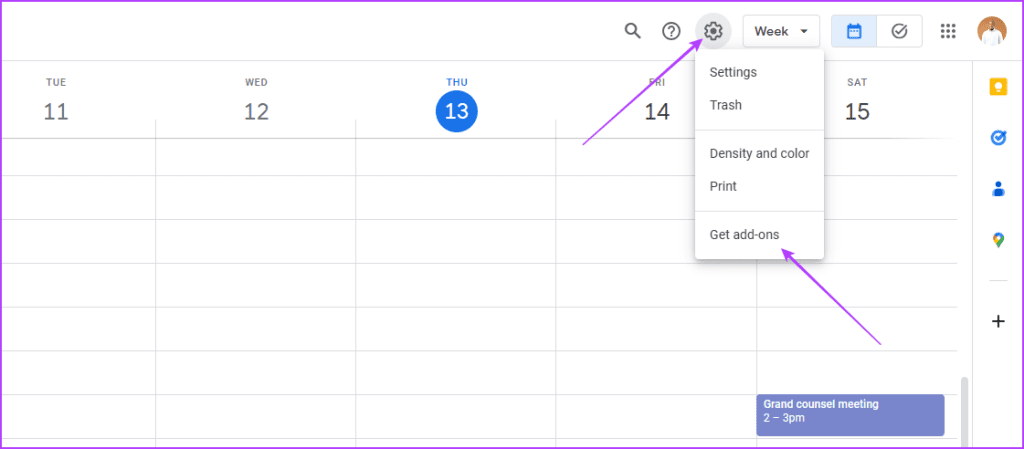Select Settings from the menu

pos(733,72)
